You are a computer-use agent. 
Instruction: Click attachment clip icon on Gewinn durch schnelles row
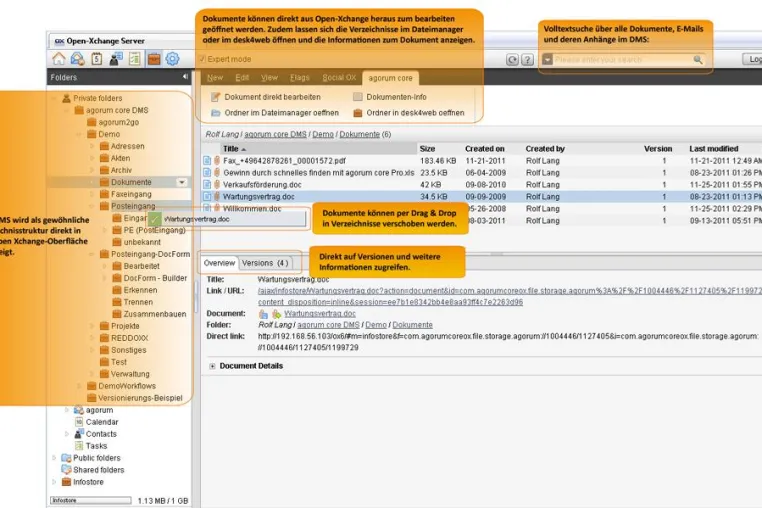[217, 173]
